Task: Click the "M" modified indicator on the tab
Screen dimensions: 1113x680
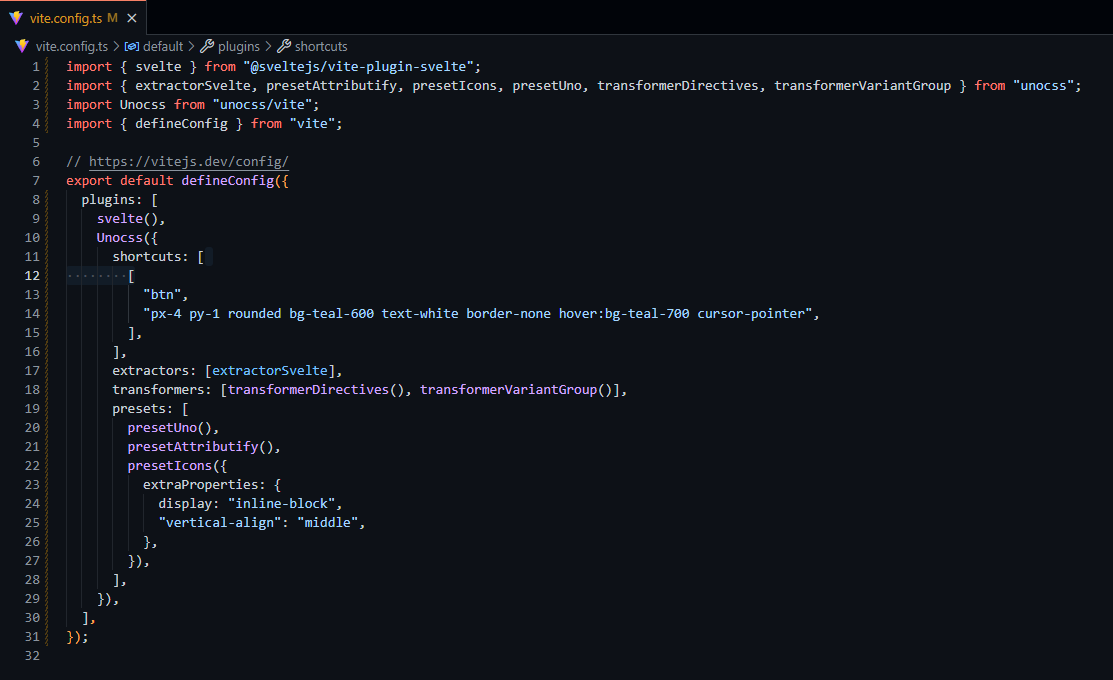Action: click(x=113, y=17)
